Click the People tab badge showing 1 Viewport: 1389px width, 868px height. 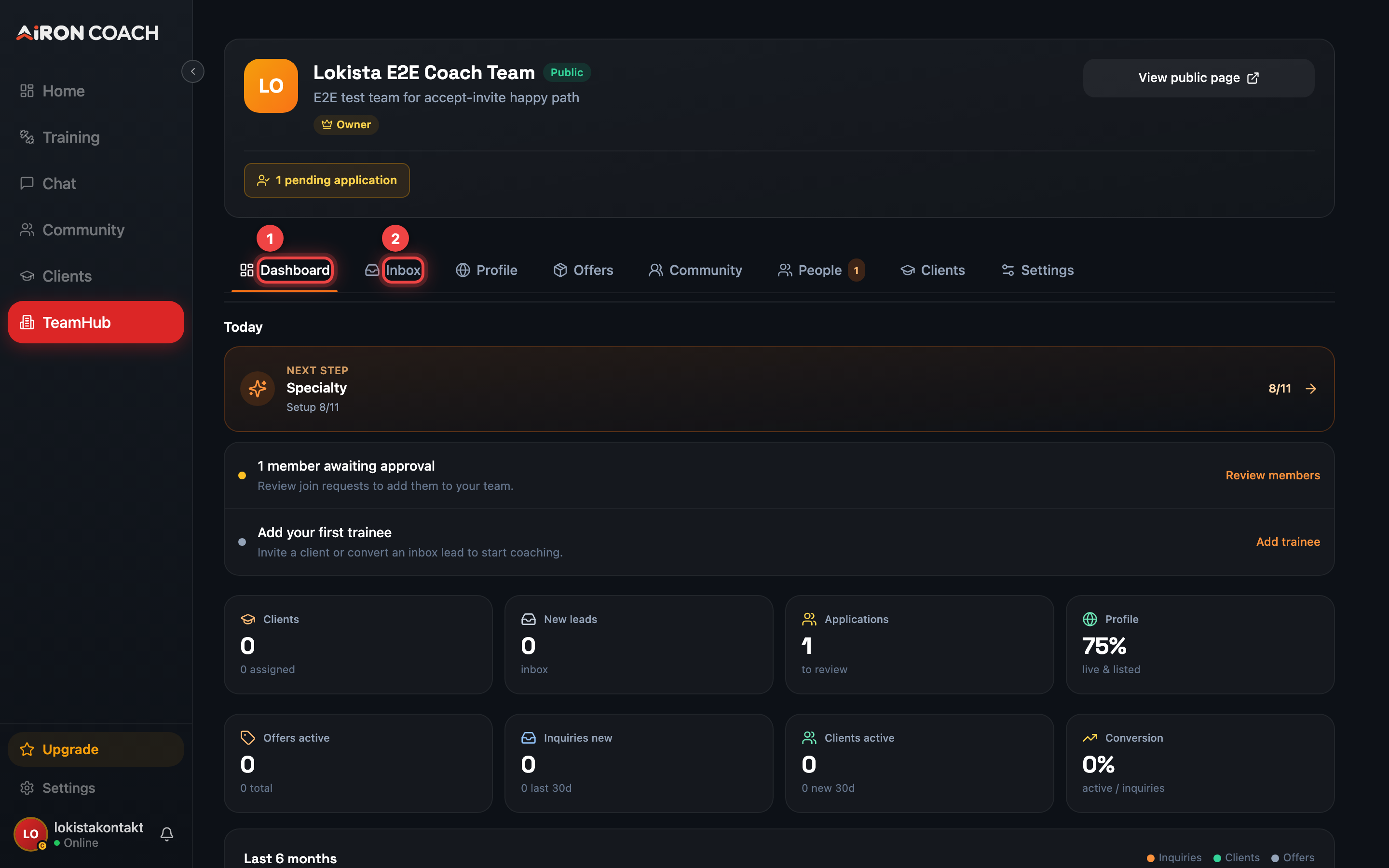856,270
